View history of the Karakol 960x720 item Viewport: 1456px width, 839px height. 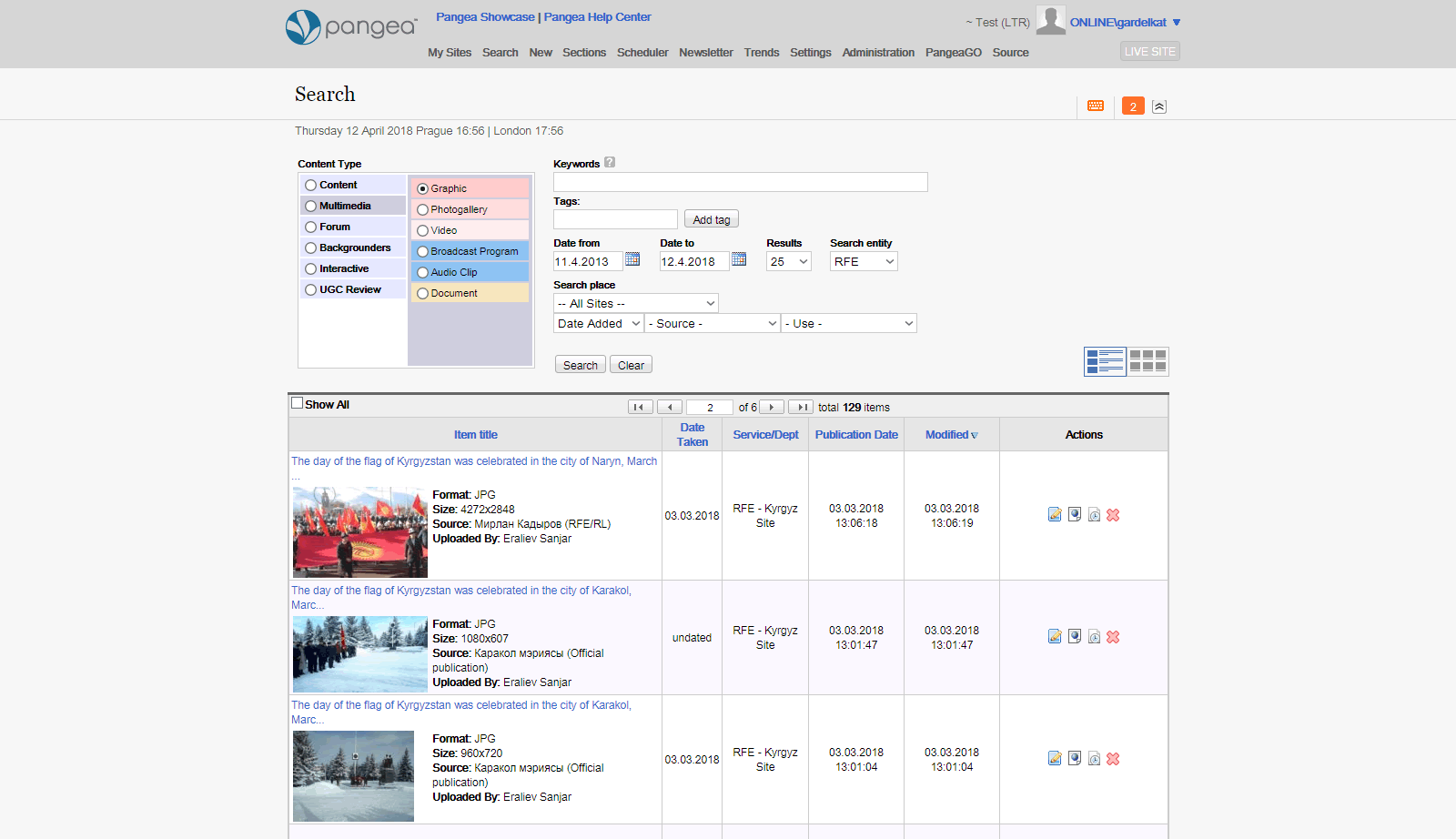click(x=1094, y=759)
